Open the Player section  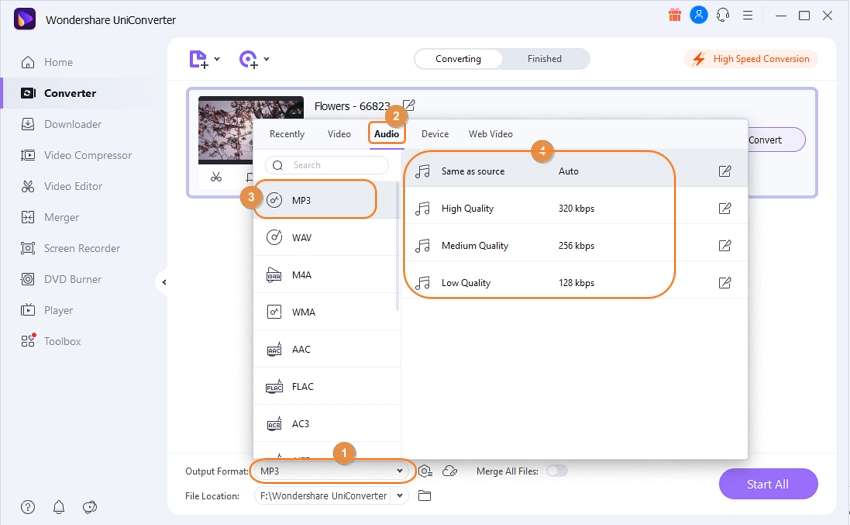[47, 310]
